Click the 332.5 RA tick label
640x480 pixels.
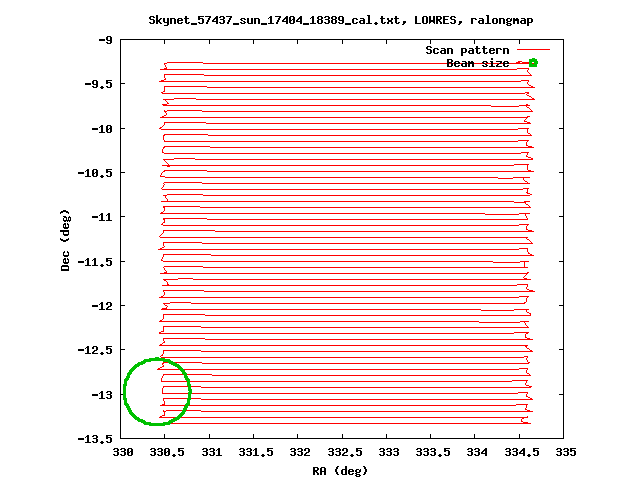coord(344,452)
